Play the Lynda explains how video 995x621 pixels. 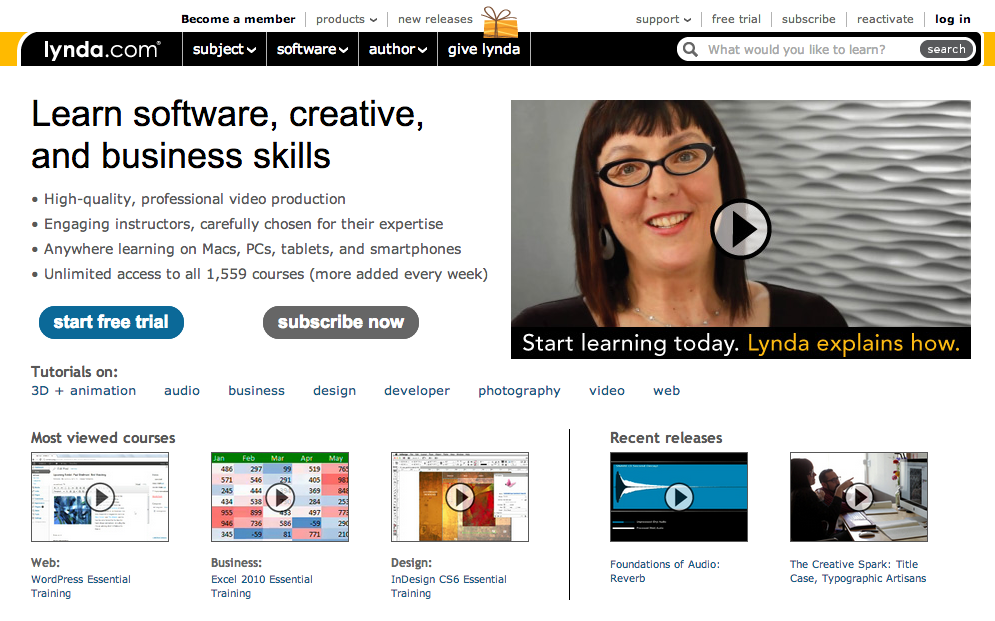point(741,229)
